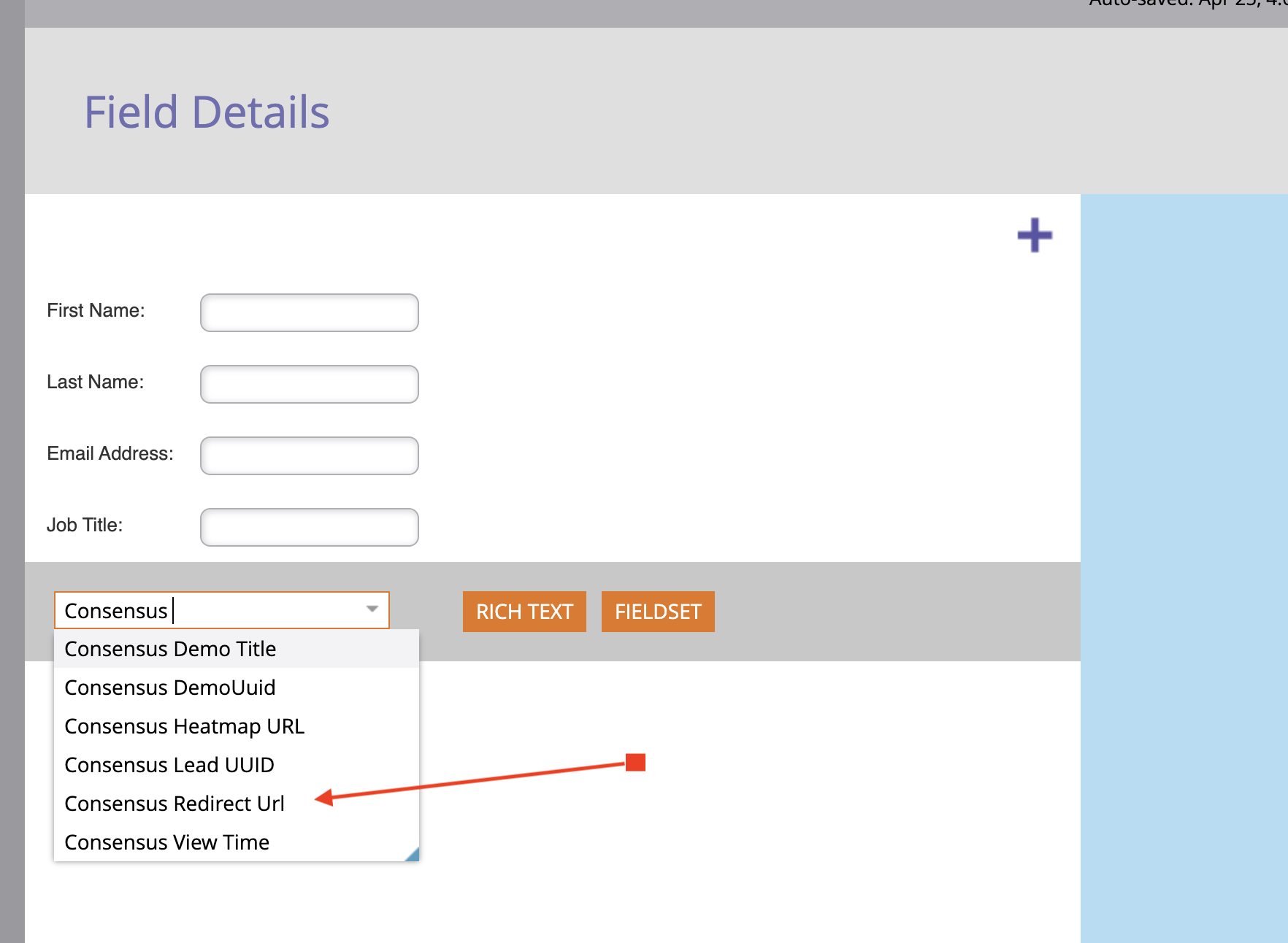Viewport: 1288px width, 943px height.
Task: Select "Consensus Demo Title" from the list
Action: 170,648
